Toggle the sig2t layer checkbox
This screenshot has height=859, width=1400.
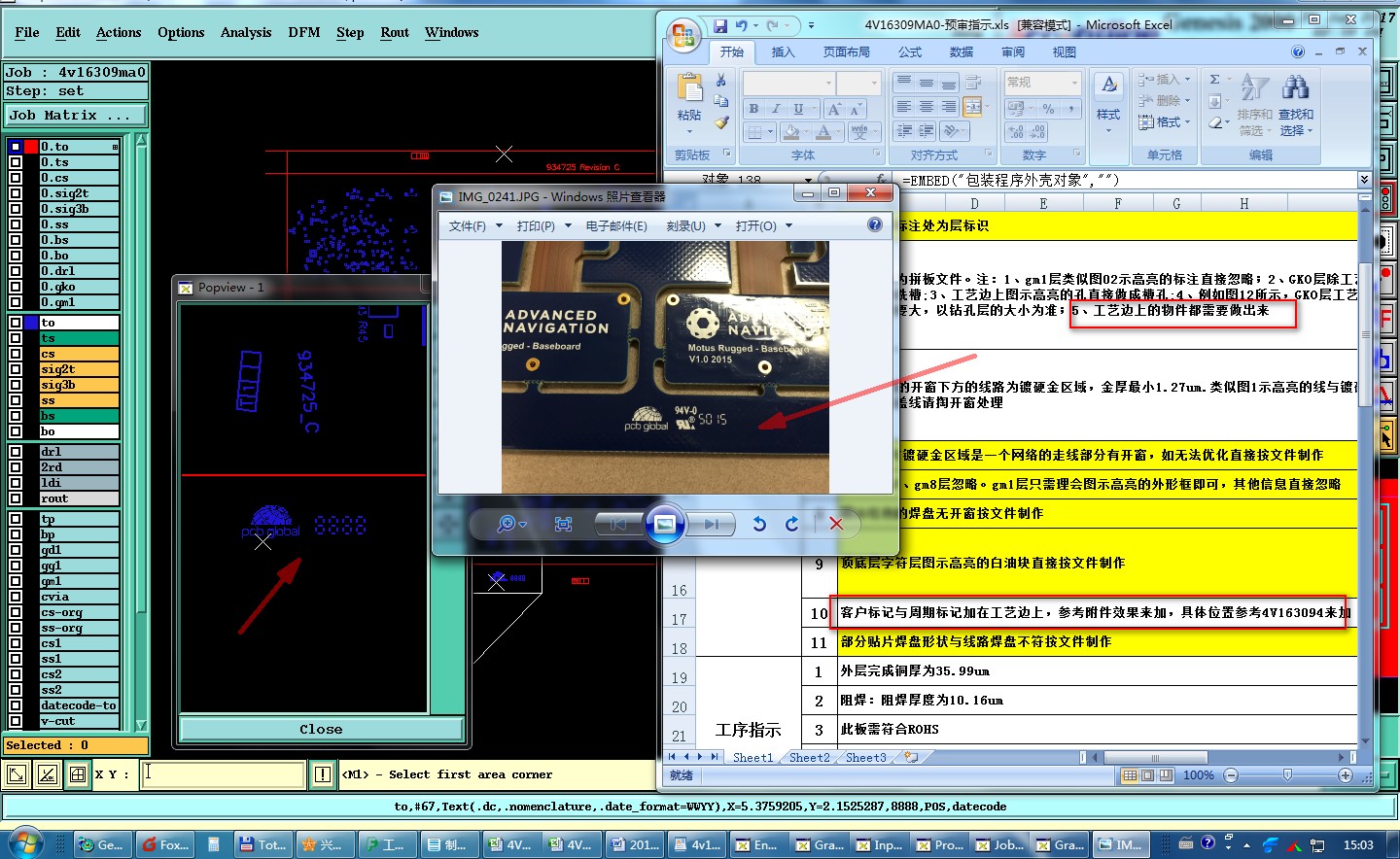(x=16, y=369)
